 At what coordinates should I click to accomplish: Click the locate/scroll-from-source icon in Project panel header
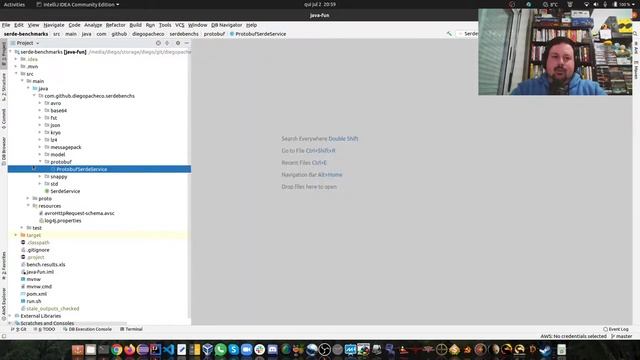[158, 43]
